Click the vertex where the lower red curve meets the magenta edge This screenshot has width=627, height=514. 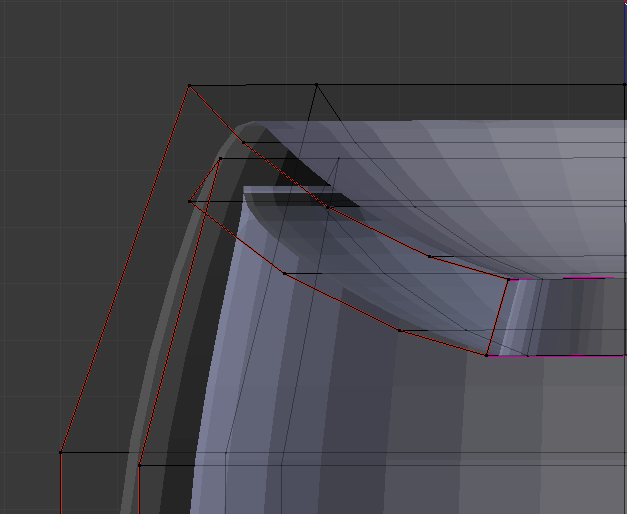point(487,355)
